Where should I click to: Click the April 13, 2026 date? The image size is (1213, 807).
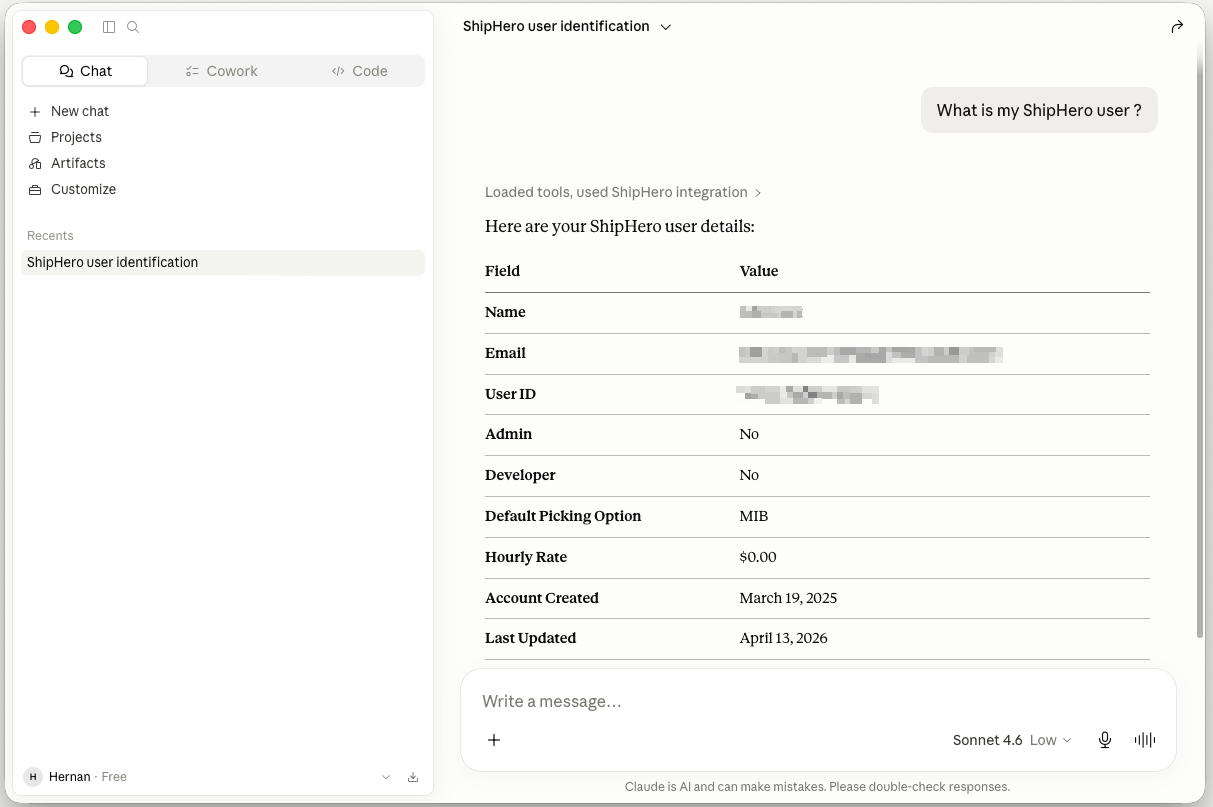click(x=783, y=638)
